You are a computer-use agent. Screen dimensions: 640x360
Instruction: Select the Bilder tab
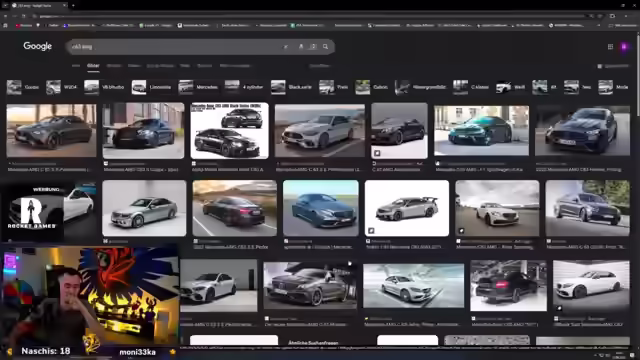(x=93, y=66)
